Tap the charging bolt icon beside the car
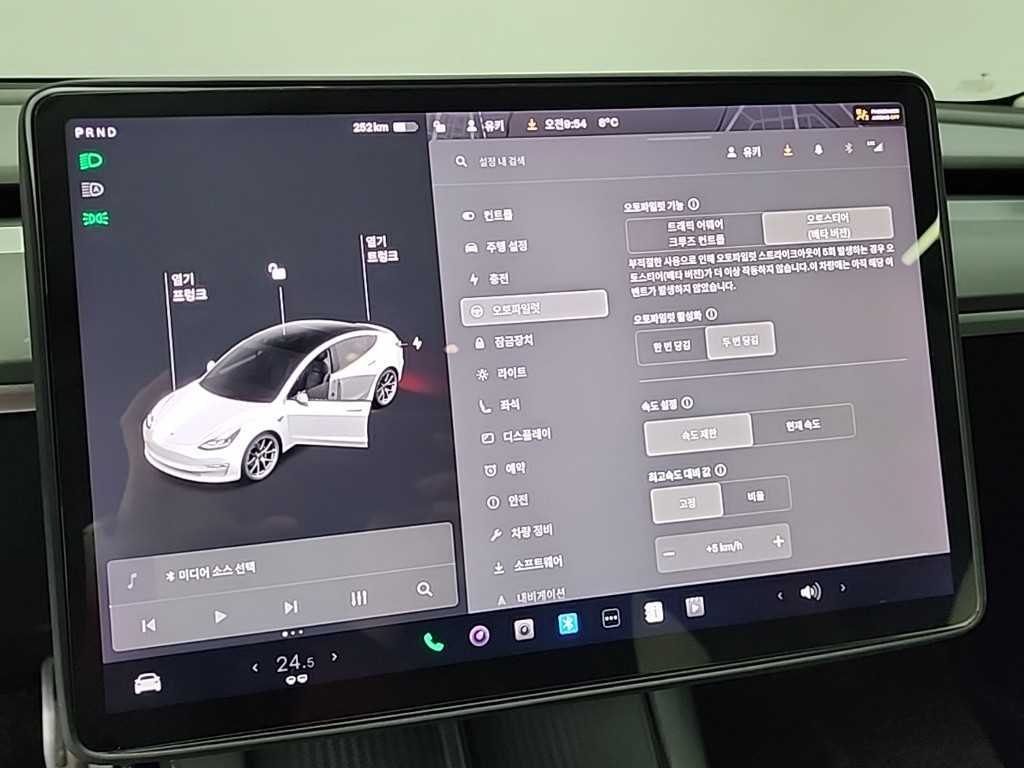This screenshot has height=768, width=1024. pyautogui.click(x=416, y=342)
